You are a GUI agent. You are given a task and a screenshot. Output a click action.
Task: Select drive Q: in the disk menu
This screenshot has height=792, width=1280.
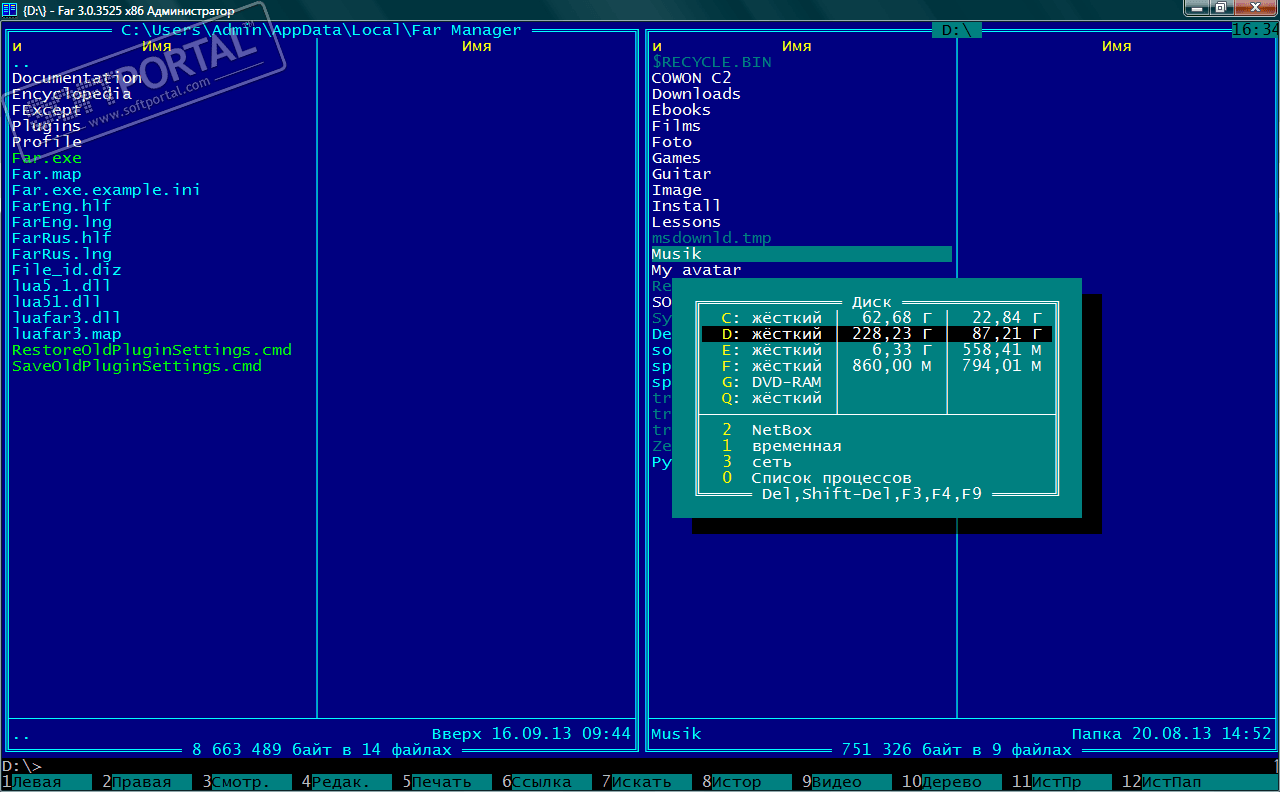coord(877,398)
